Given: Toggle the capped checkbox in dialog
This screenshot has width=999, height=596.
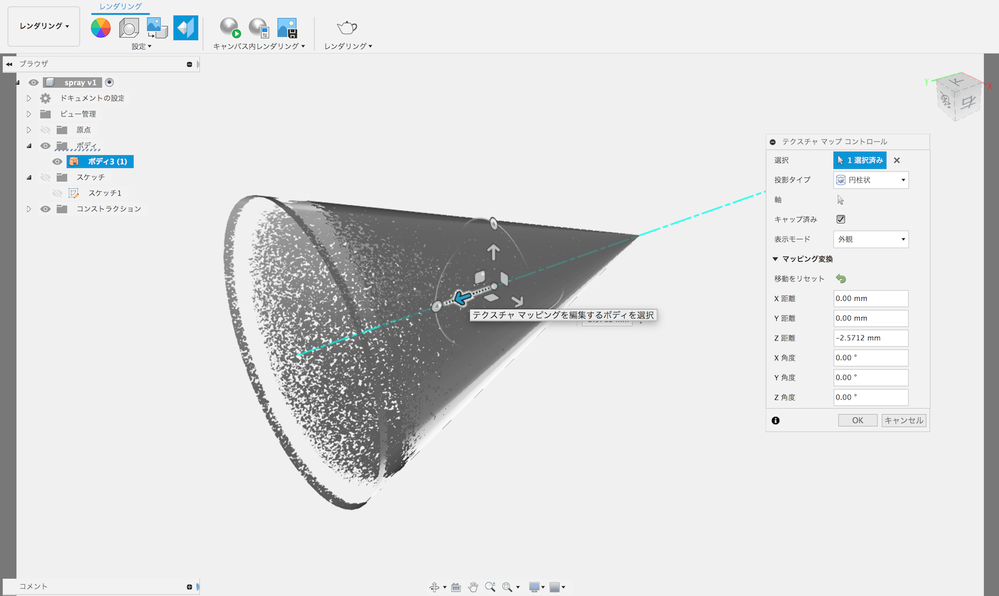Looking at the screenshot, I should 841,219.
